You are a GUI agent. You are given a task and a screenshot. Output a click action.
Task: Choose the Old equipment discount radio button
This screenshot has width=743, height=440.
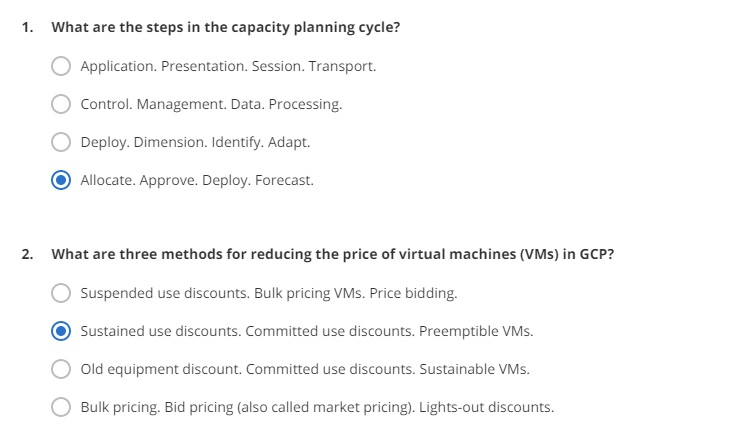click(x=61, y=369)
